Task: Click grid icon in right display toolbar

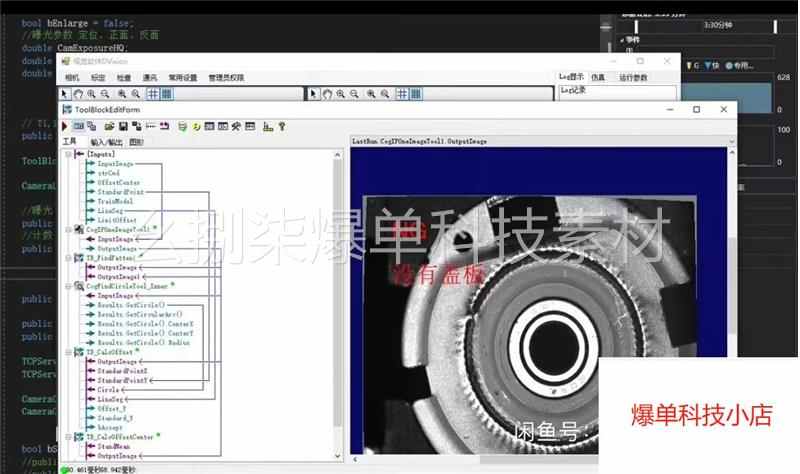Action: tap(402, 94)
